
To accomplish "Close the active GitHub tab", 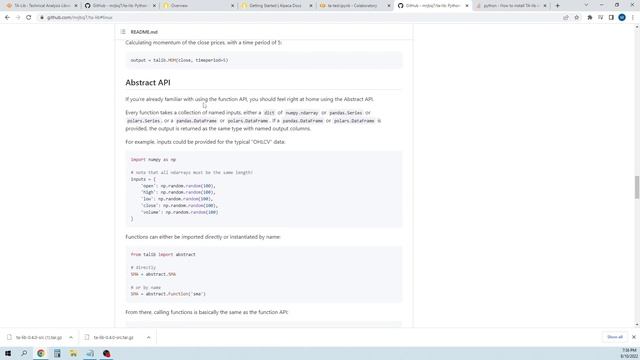I will 467,6.
